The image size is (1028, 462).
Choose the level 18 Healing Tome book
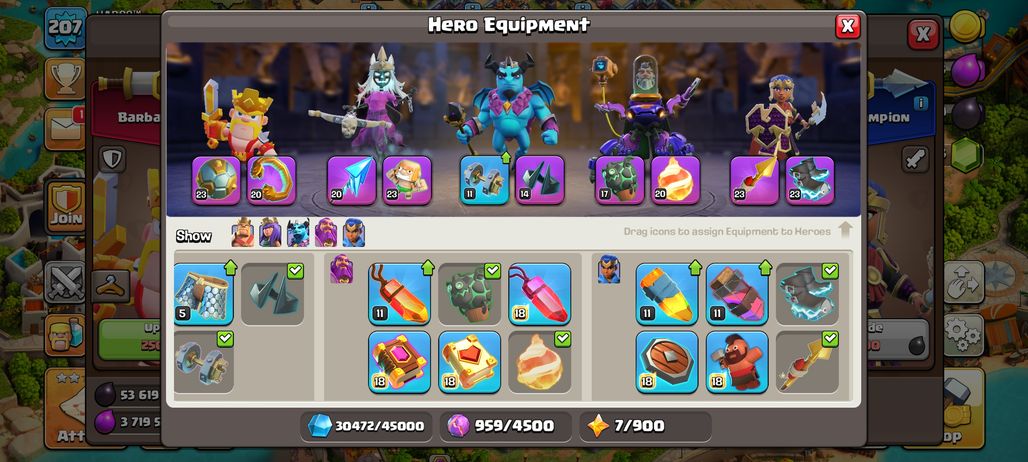pos(469,362)
